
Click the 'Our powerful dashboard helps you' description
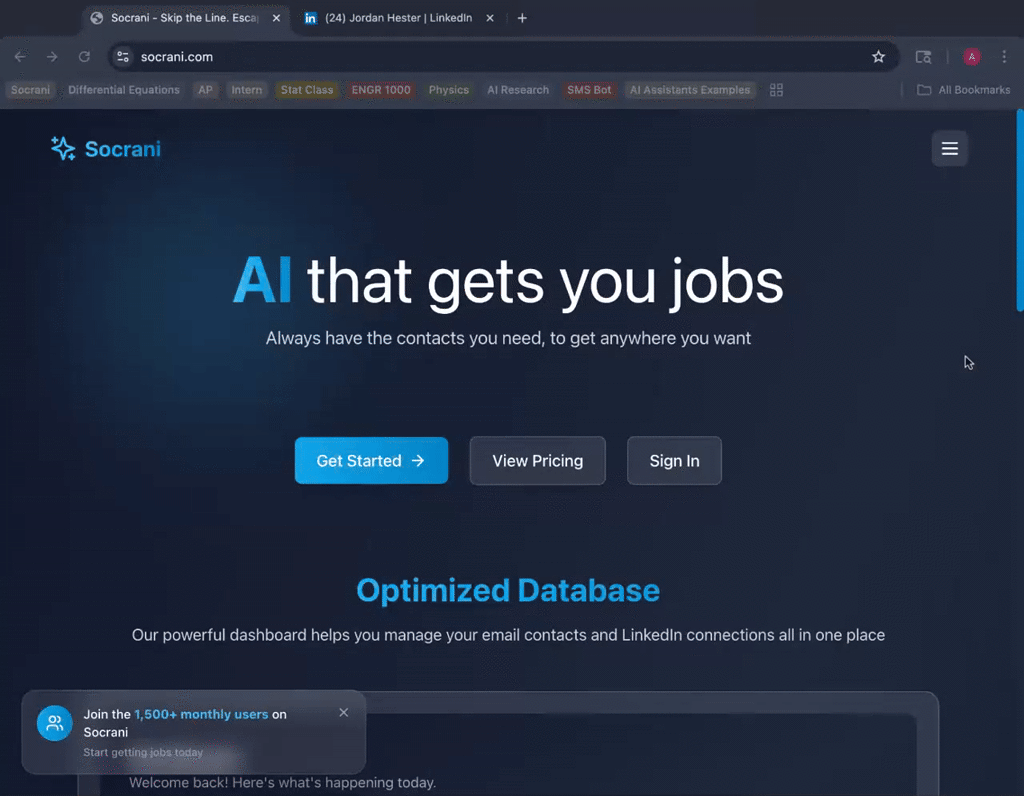(x=508, y=635)
